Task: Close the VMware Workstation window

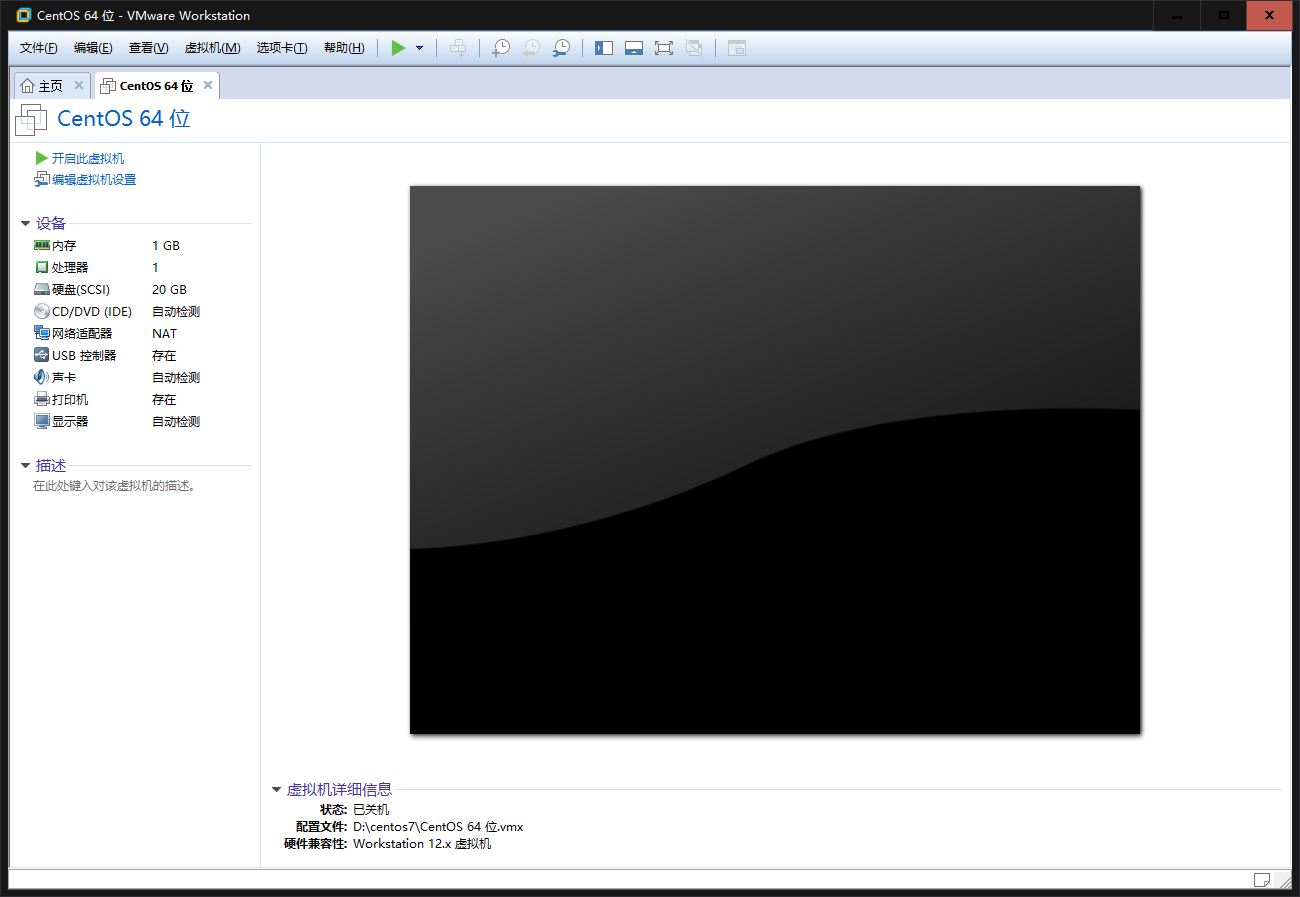Action: (1269, 15)
